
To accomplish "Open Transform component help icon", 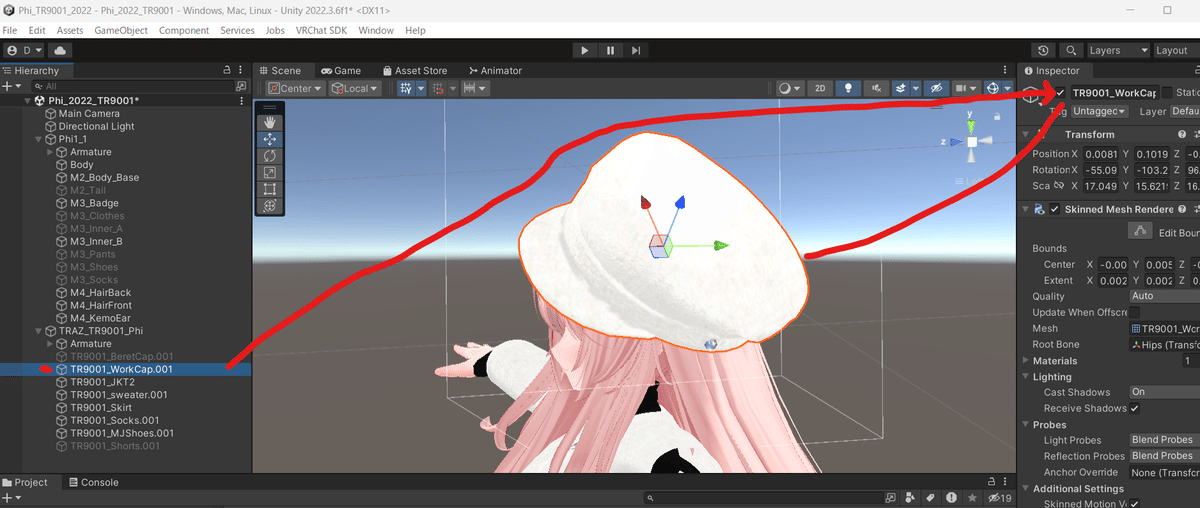I will click(1182, 134).
